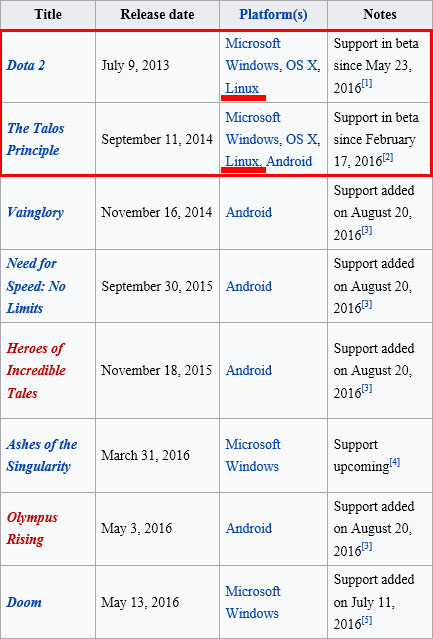The height and width of the screenshot is (639, 433).
Task: Click Android link in Talos Principle row
Action: pos(289,161)
